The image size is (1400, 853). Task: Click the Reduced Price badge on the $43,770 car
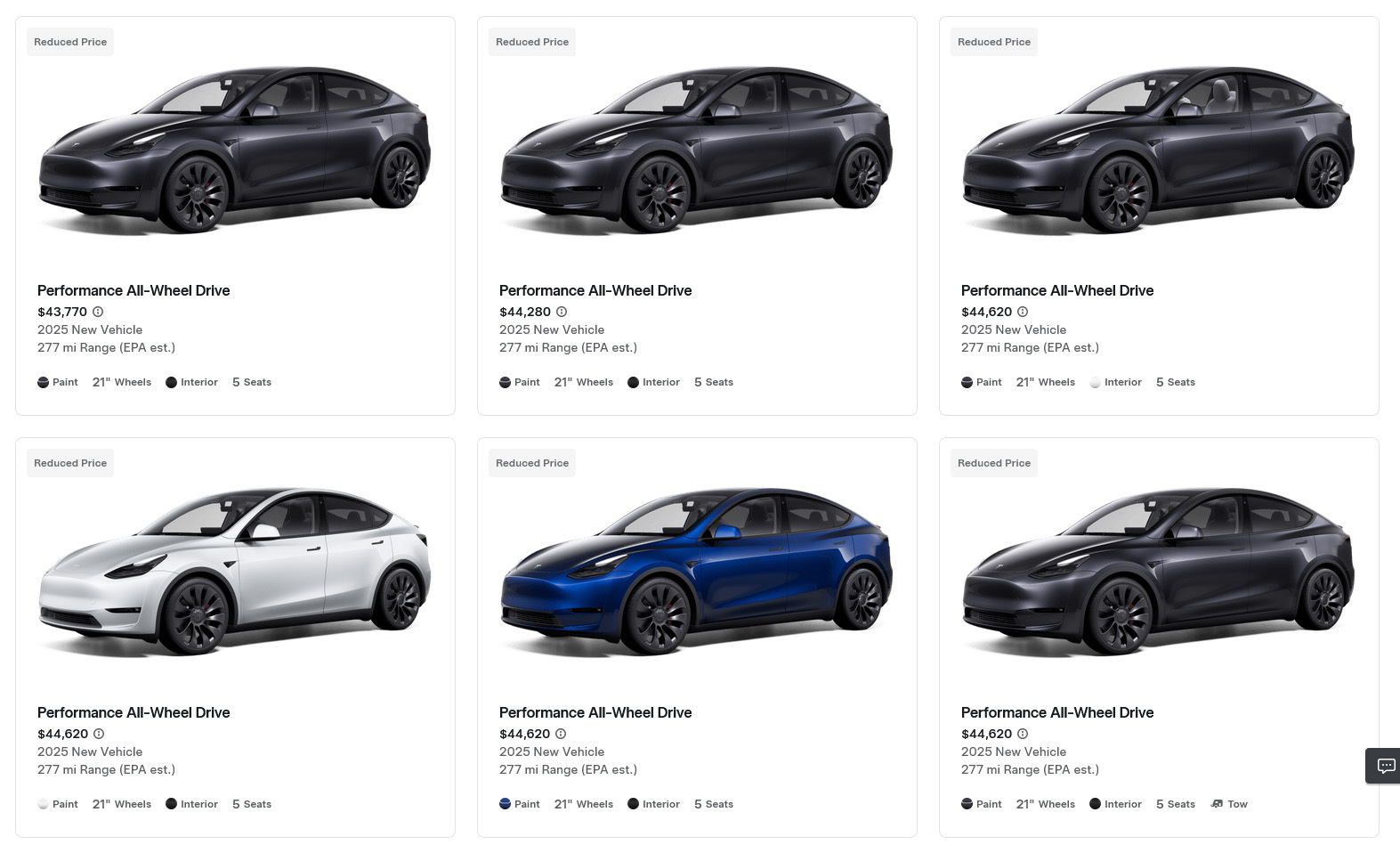(x=70, y=42)
